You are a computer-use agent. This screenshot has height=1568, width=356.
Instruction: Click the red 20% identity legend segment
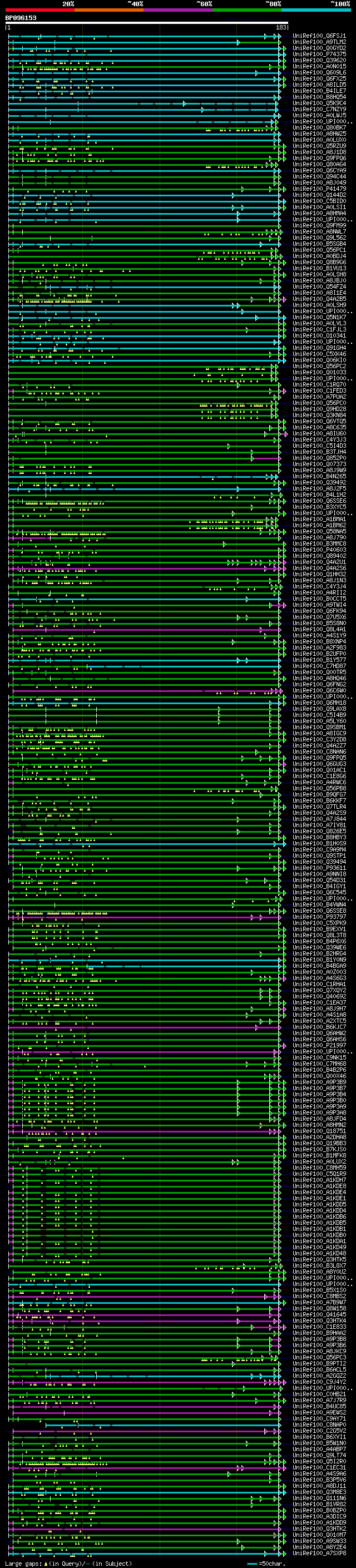[39, 10]
